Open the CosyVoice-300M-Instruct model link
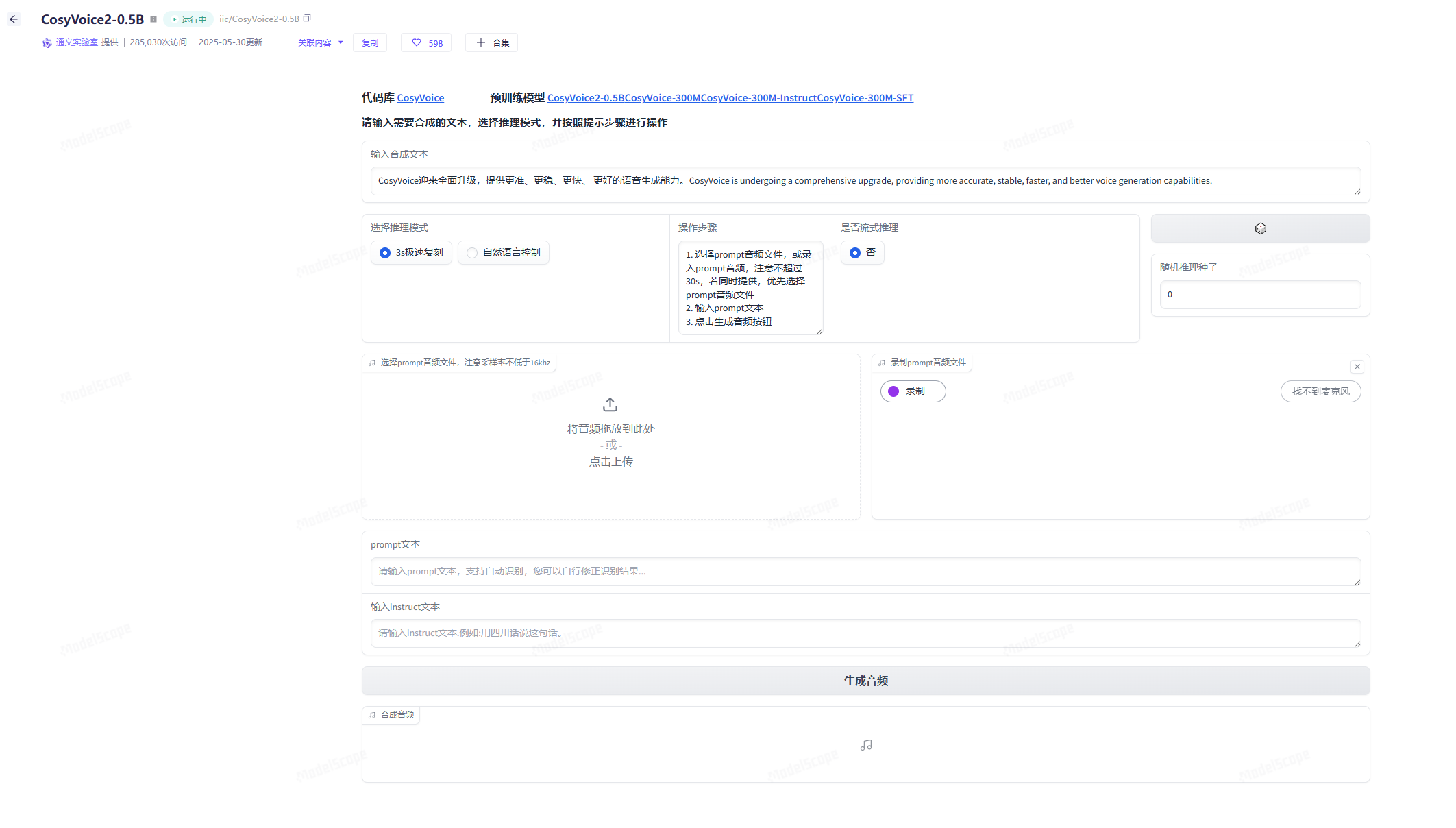This screenshot has height=828, width=1456. click(x=758, y=98)
